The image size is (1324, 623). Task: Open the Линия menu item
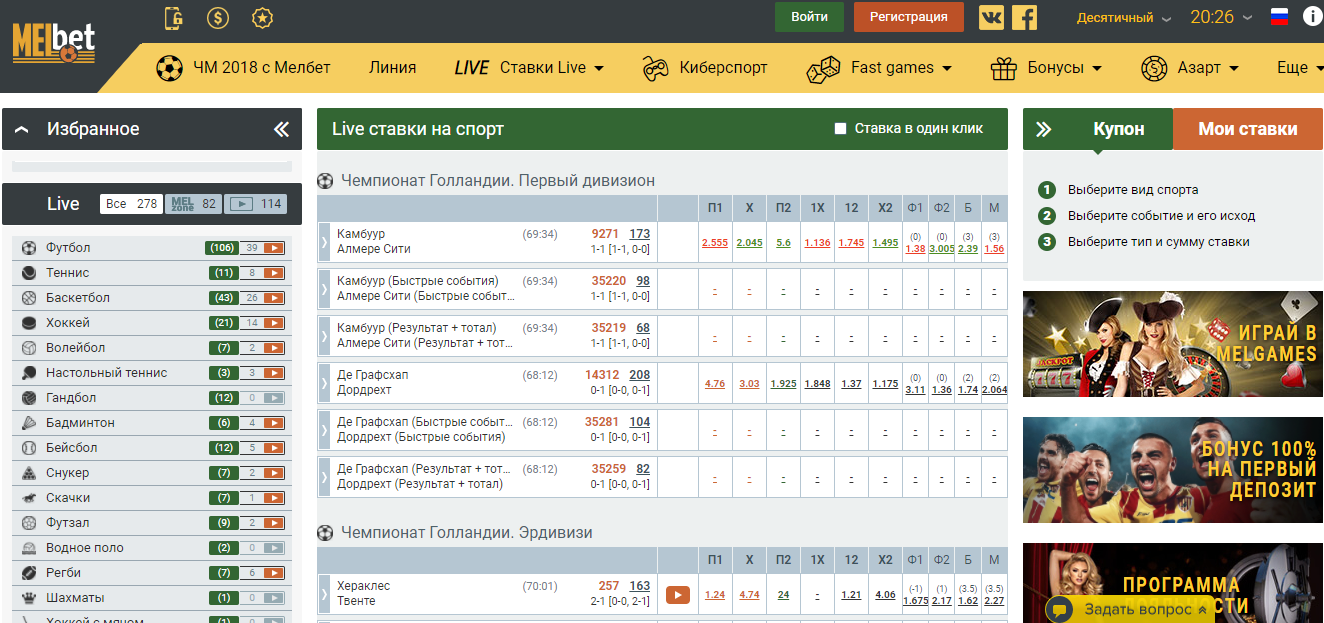(x=392, y=68)
